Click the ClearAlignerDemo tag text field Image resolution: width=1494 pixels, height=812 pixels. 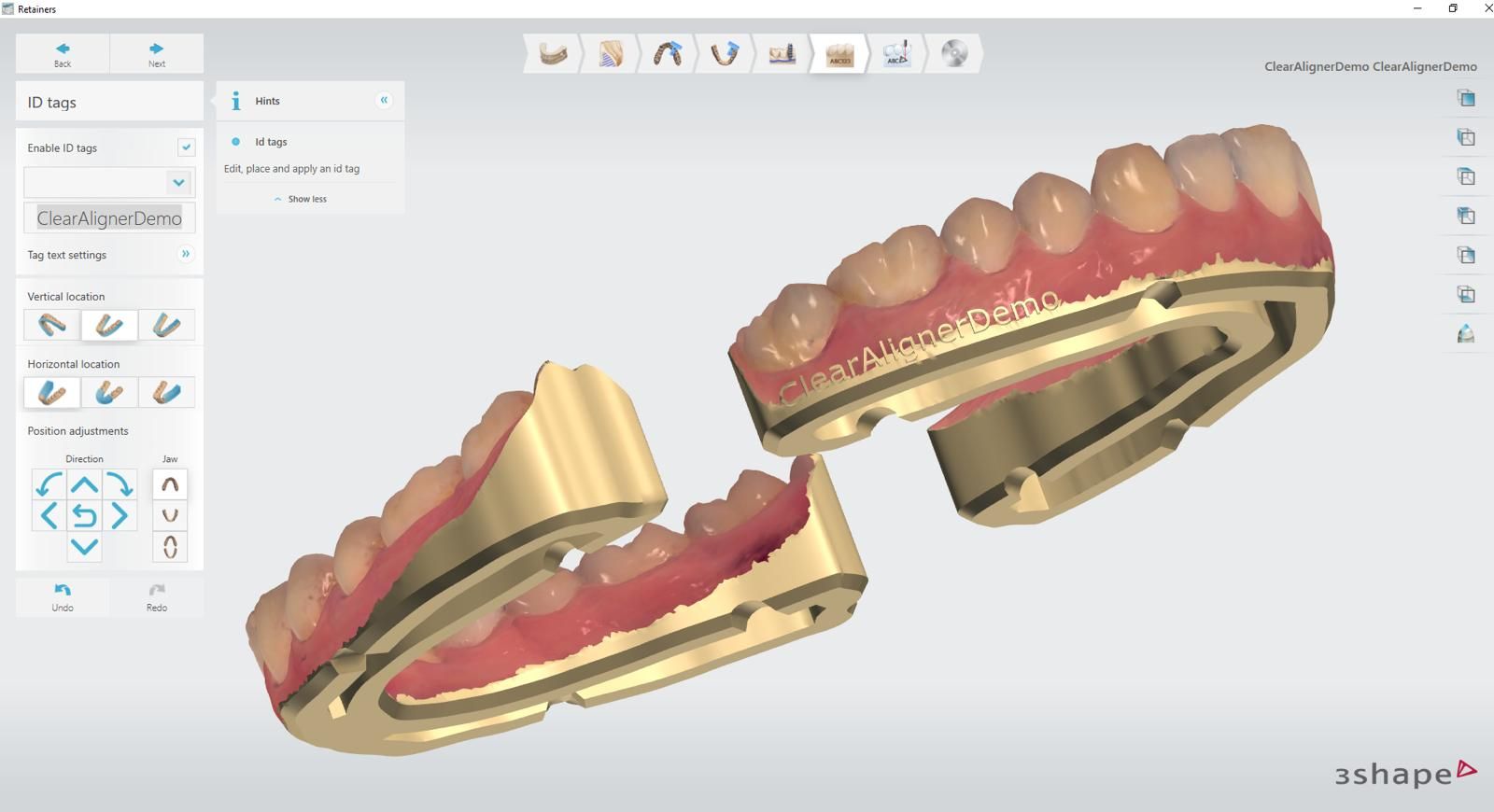109,218
